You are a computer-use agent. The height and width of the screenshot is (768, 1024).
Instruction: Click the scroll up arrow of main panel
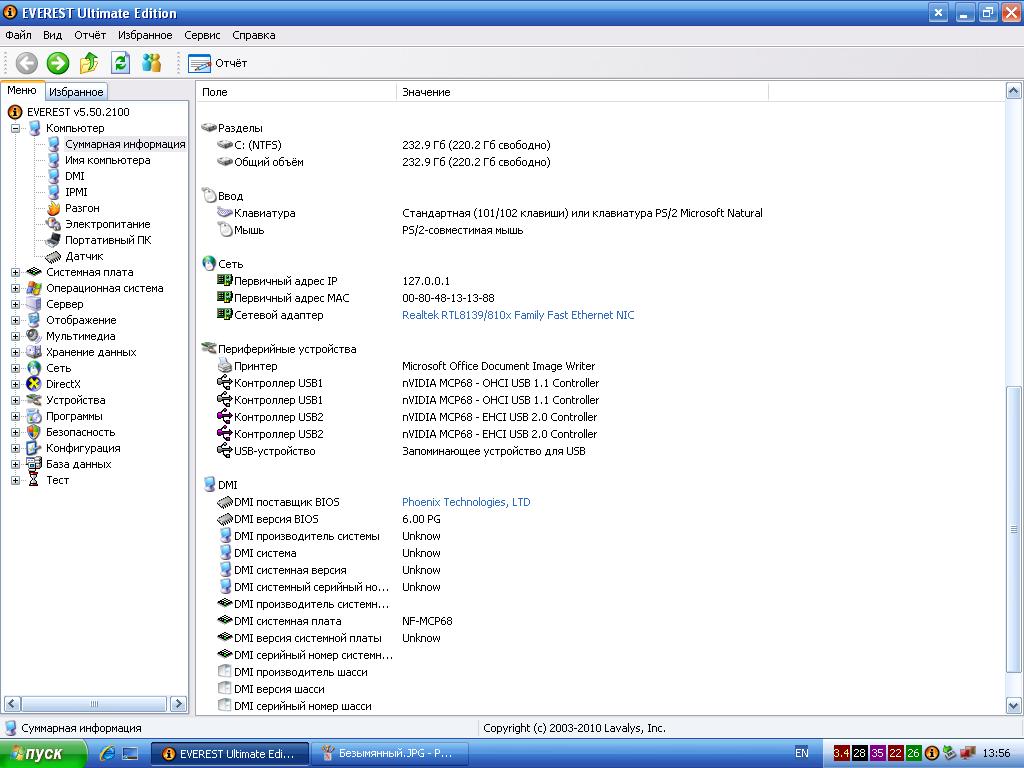pyautogui.click(x=1014, y=91)
